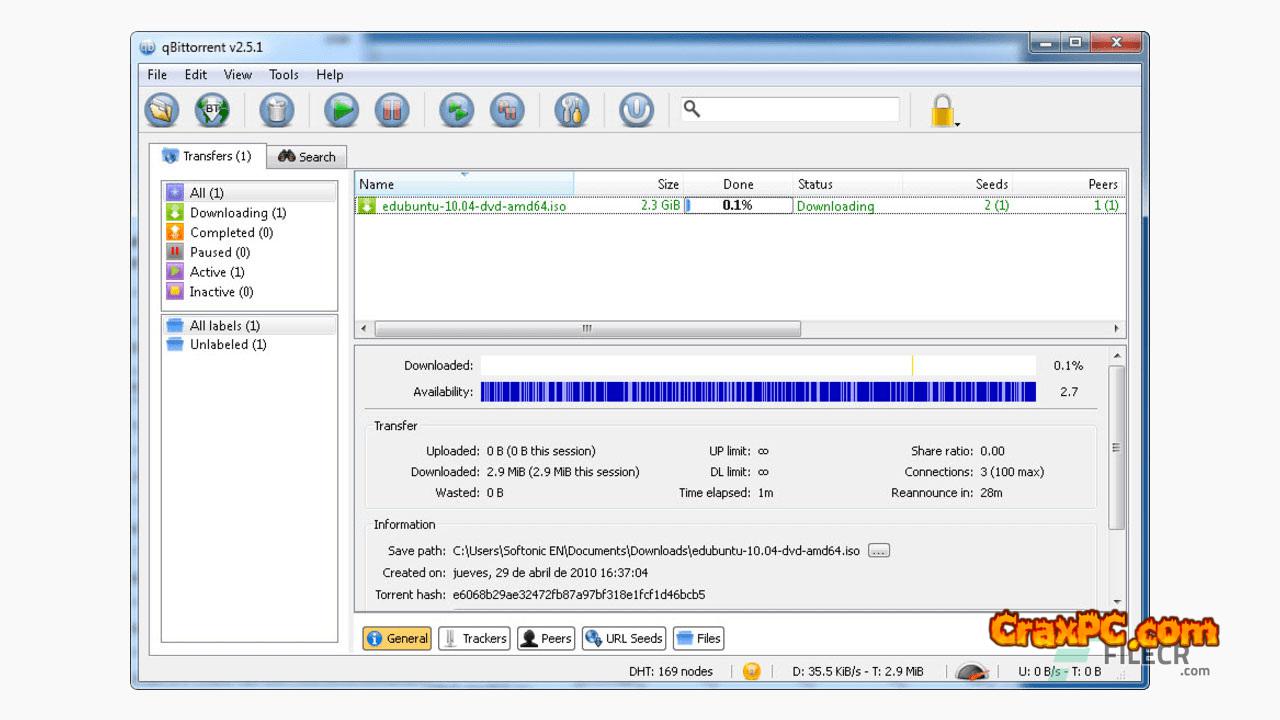Open the Tools menu
Image resolution: width=1280 pixels, height=720 pixels.
pyautogui.click(x=284, y=74)
